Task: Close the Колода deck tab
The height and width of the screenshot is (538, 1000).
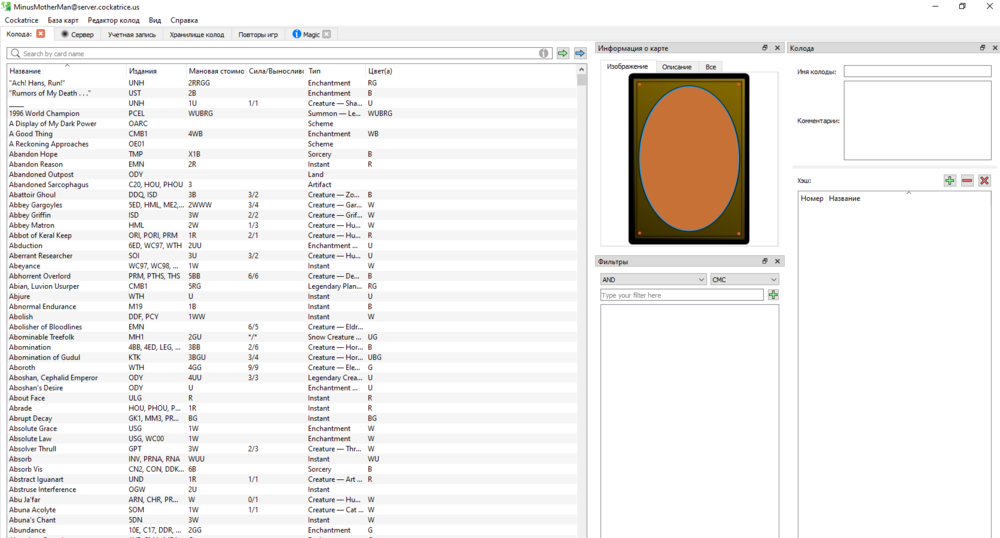Action: (41, 34)
